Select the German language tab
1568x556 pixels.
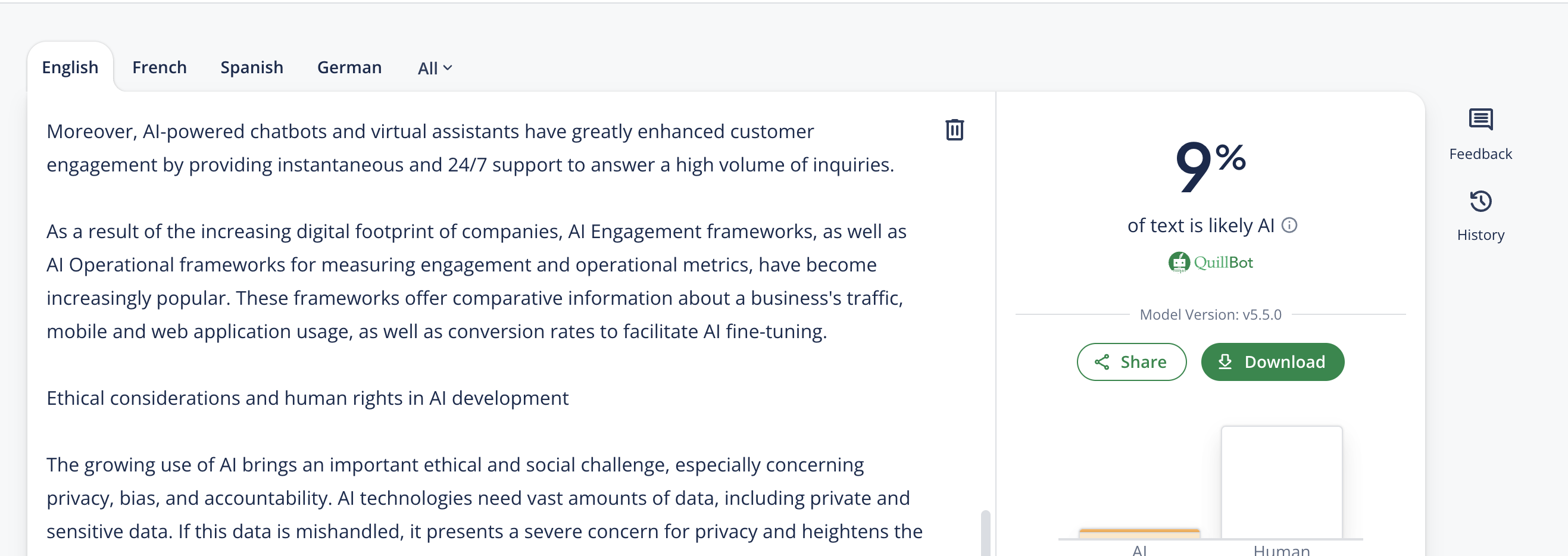(349, 67)
